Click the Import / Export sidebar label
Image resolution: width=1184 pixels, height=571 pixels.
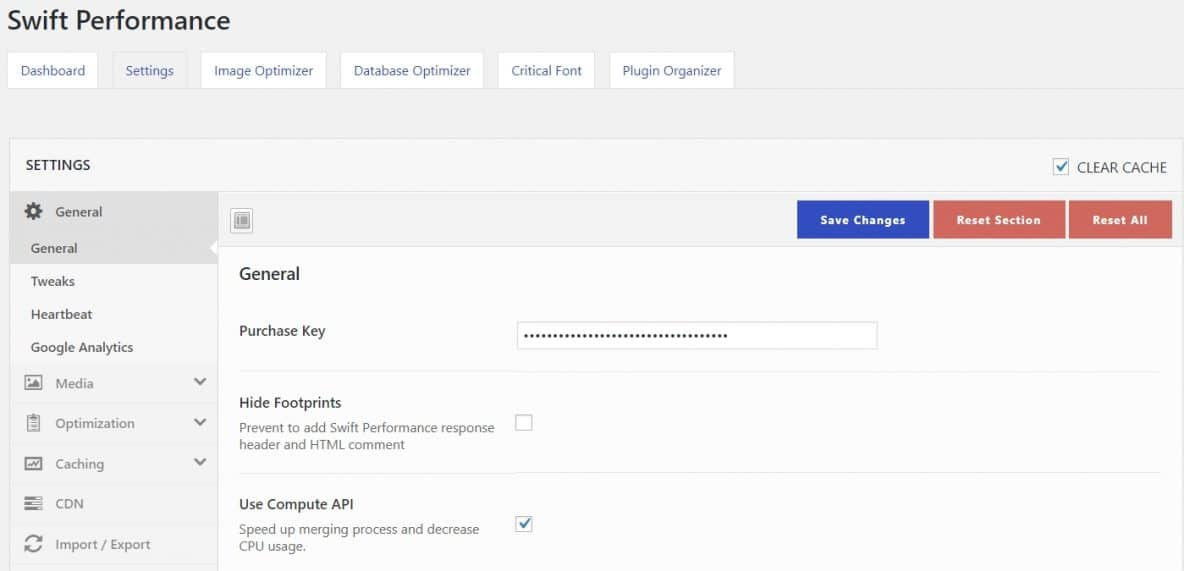[103, 545]
